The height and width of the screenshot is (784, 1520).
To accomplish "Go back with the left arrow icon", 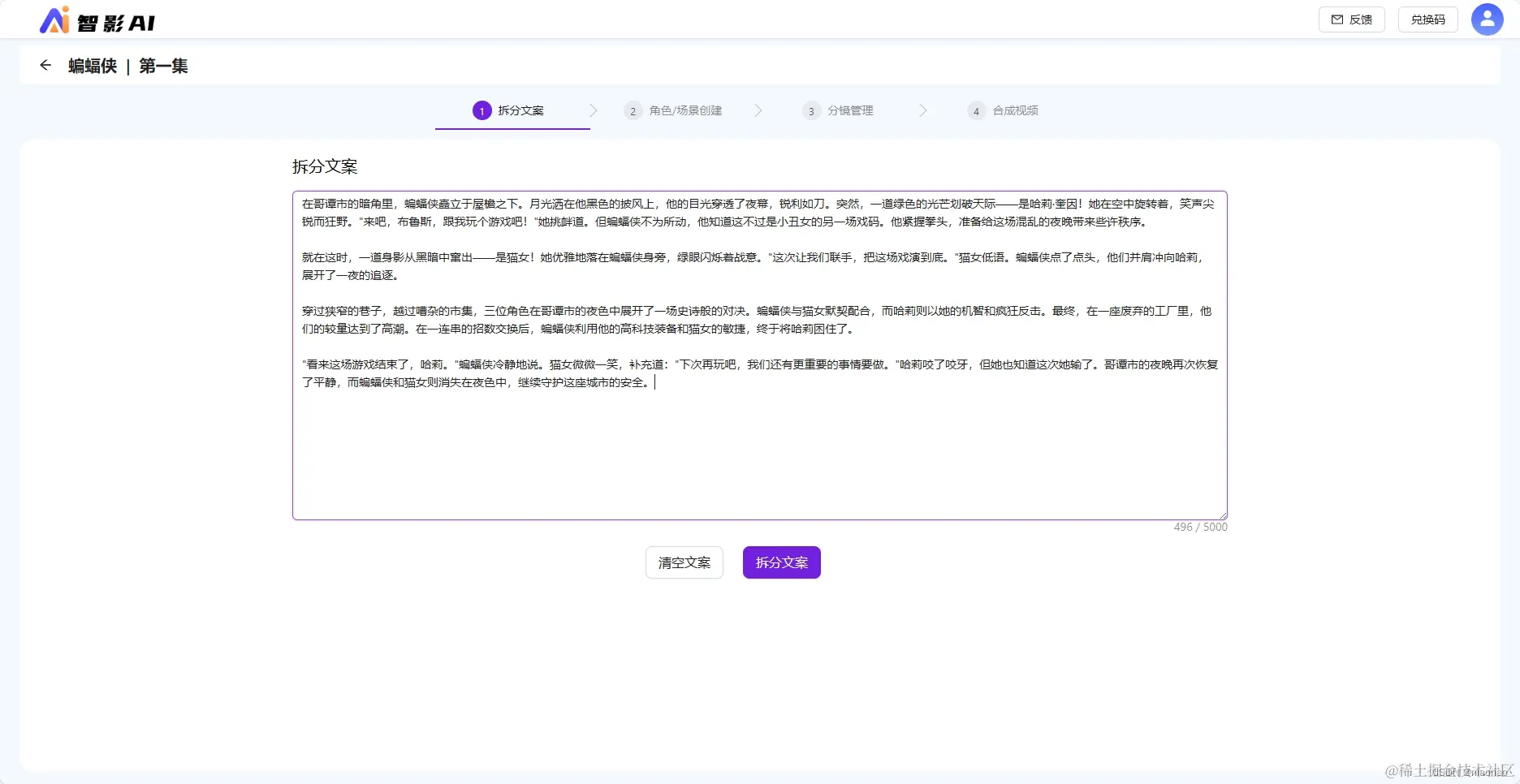I will (45, 66).
